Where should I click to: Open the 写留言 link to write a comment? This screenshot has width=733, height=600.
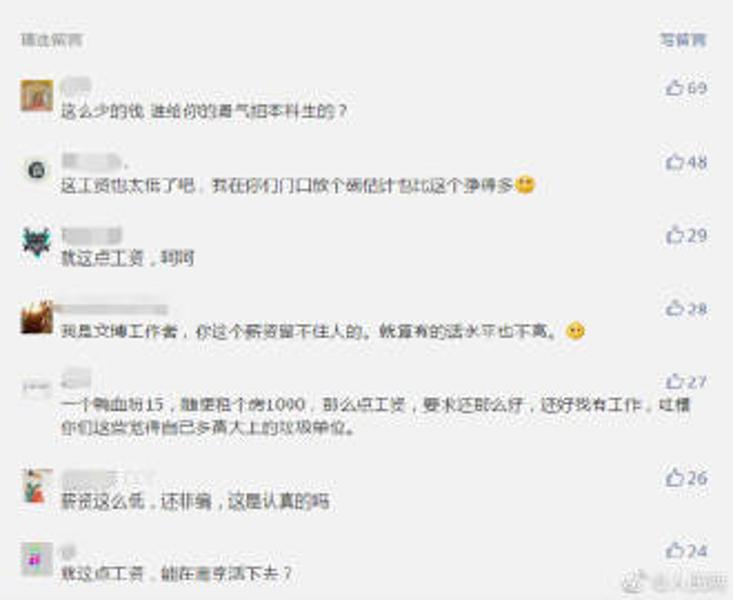pos(683,40)
